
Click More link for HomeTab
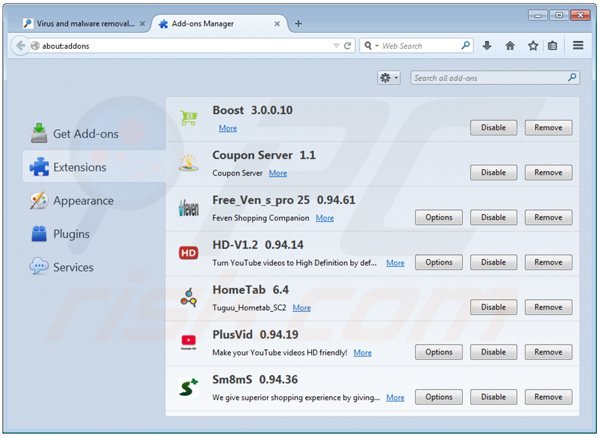(302, 308)
